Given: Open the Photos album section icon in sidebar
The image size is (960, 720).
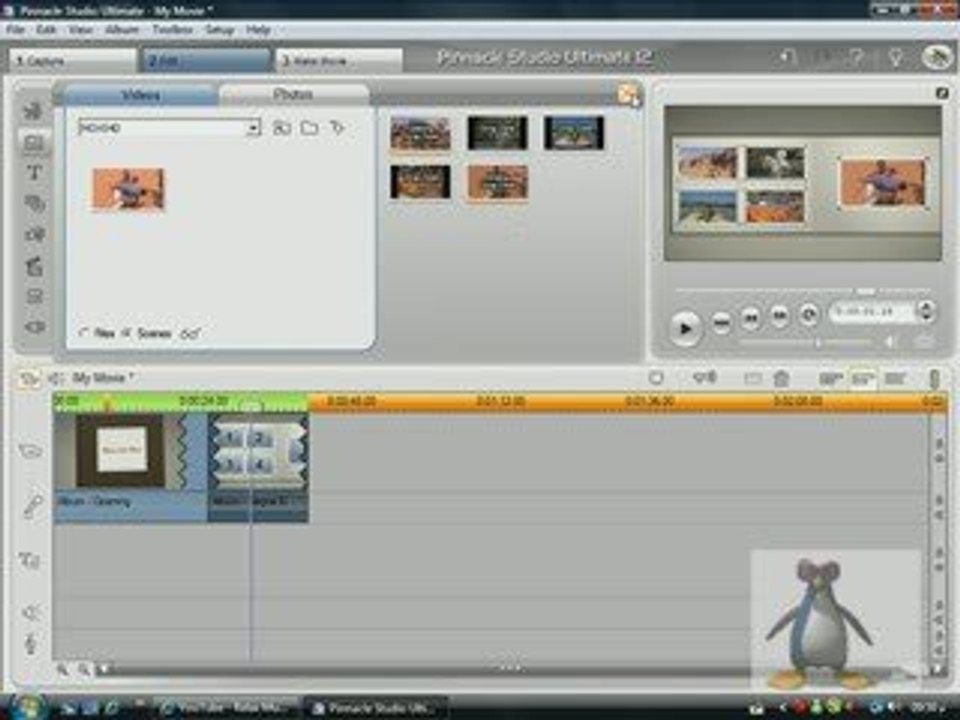Looking at the screenshot, I should pyautogui.click(x=35, y=143).
